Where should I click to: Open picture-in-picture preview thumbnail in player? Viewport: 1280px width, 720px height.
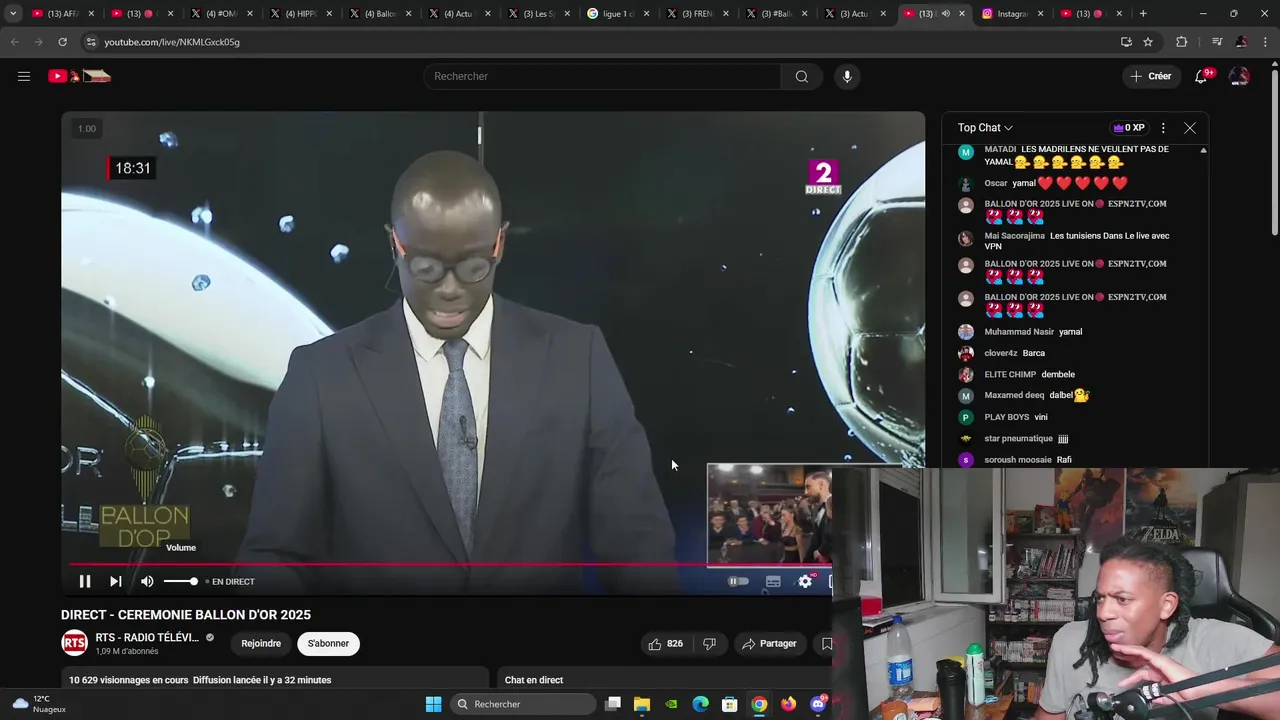[x=769, y=514]
